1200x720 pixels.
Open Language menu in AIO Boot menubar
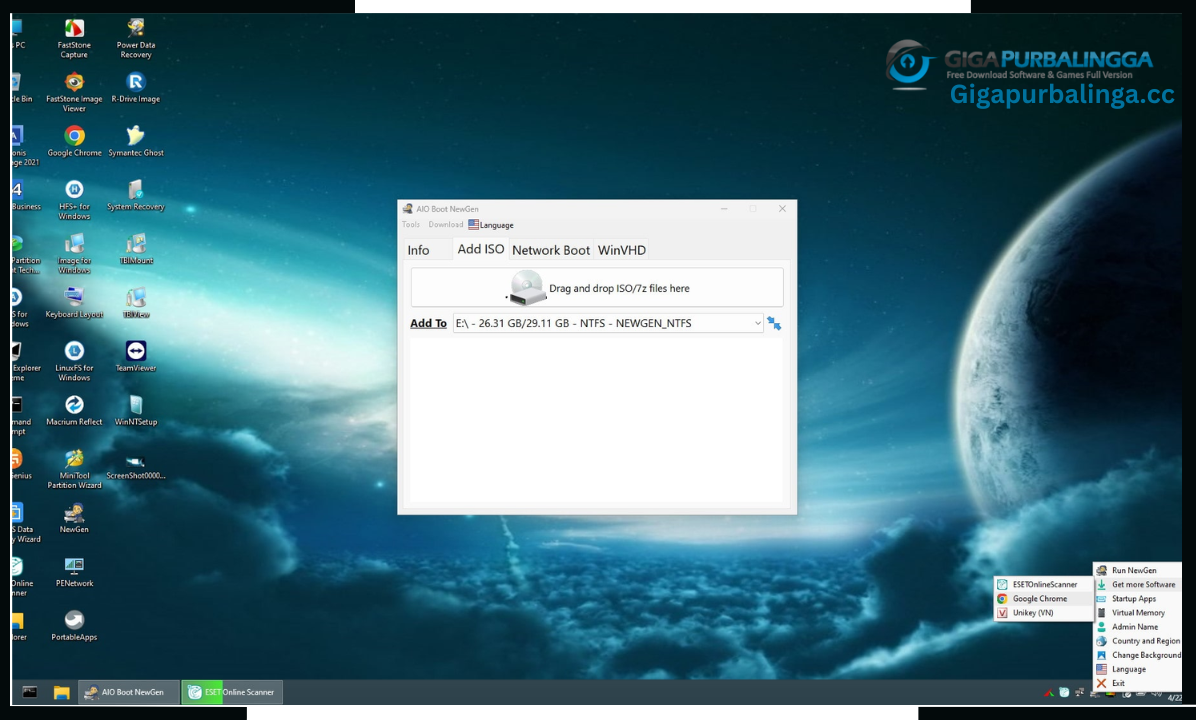(491, 225)
